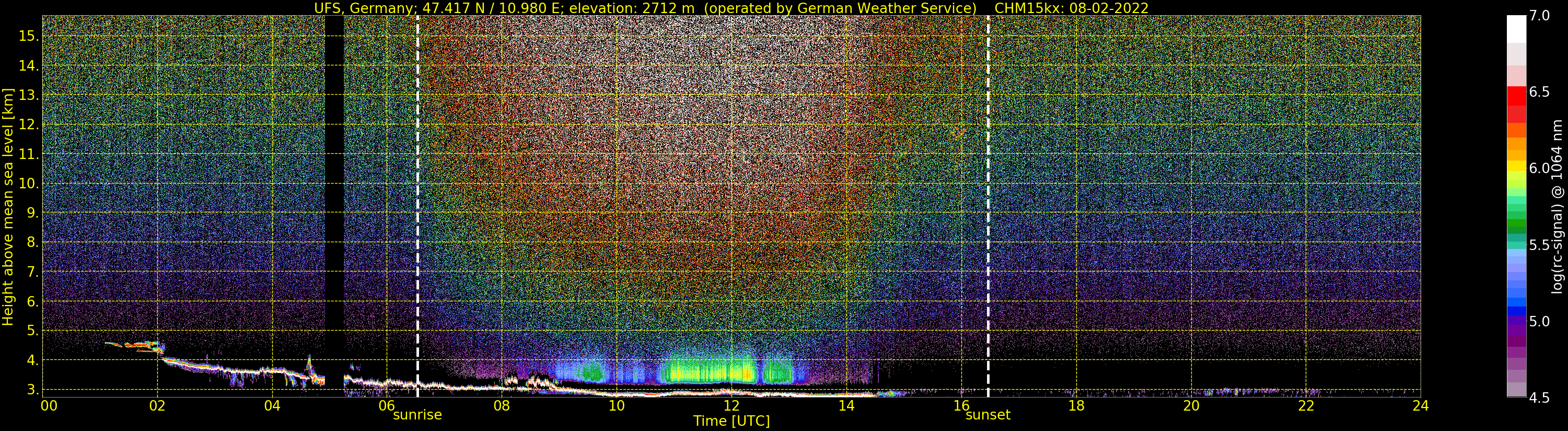The height and width of the screenshot is (431, 1568).
Task: Click the colorbar value label '5.0'
Action: pyautogui.click(x=1539, y=321)
